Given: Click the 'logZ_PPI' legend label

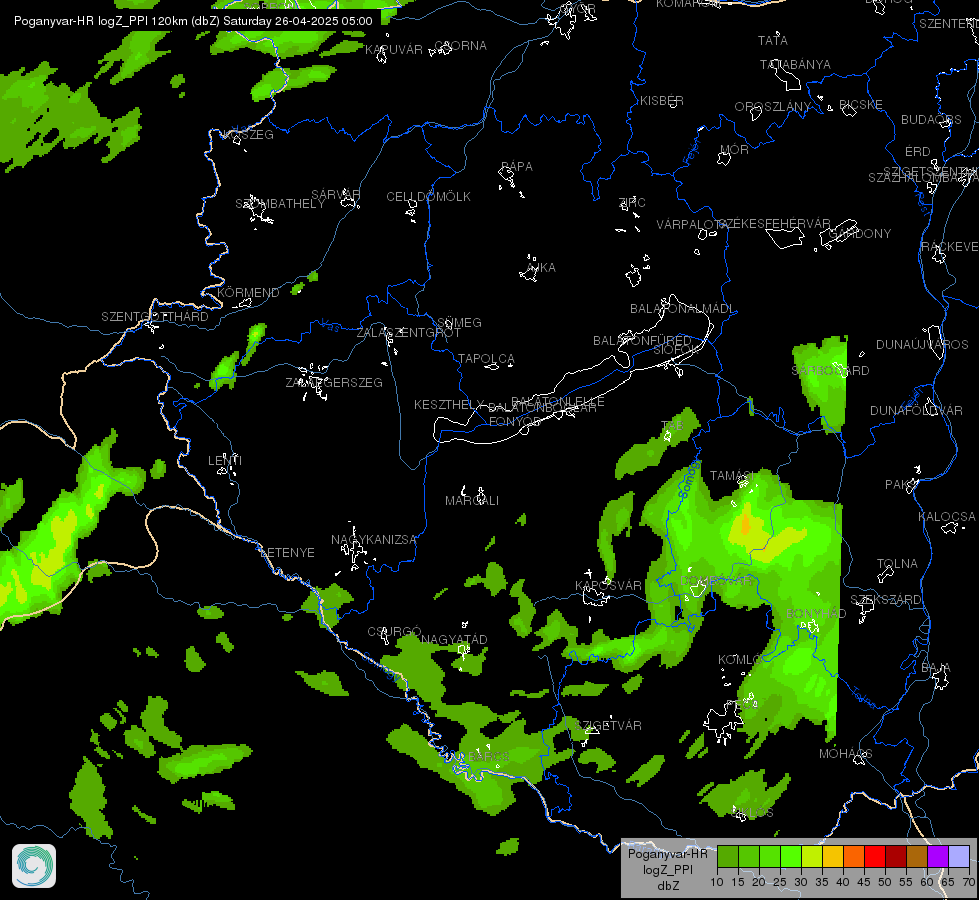Looking at the screenshot, I should [667, 869].
